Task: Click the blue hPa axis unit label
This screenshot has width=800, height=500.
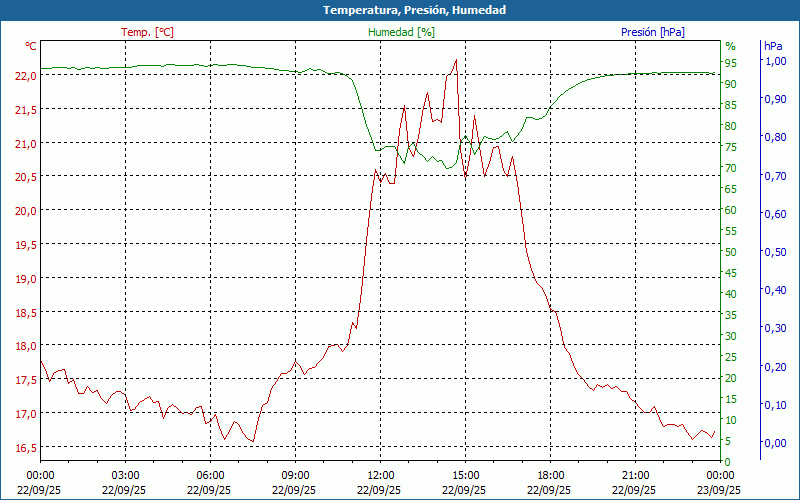Action: [x=773, y=46]
